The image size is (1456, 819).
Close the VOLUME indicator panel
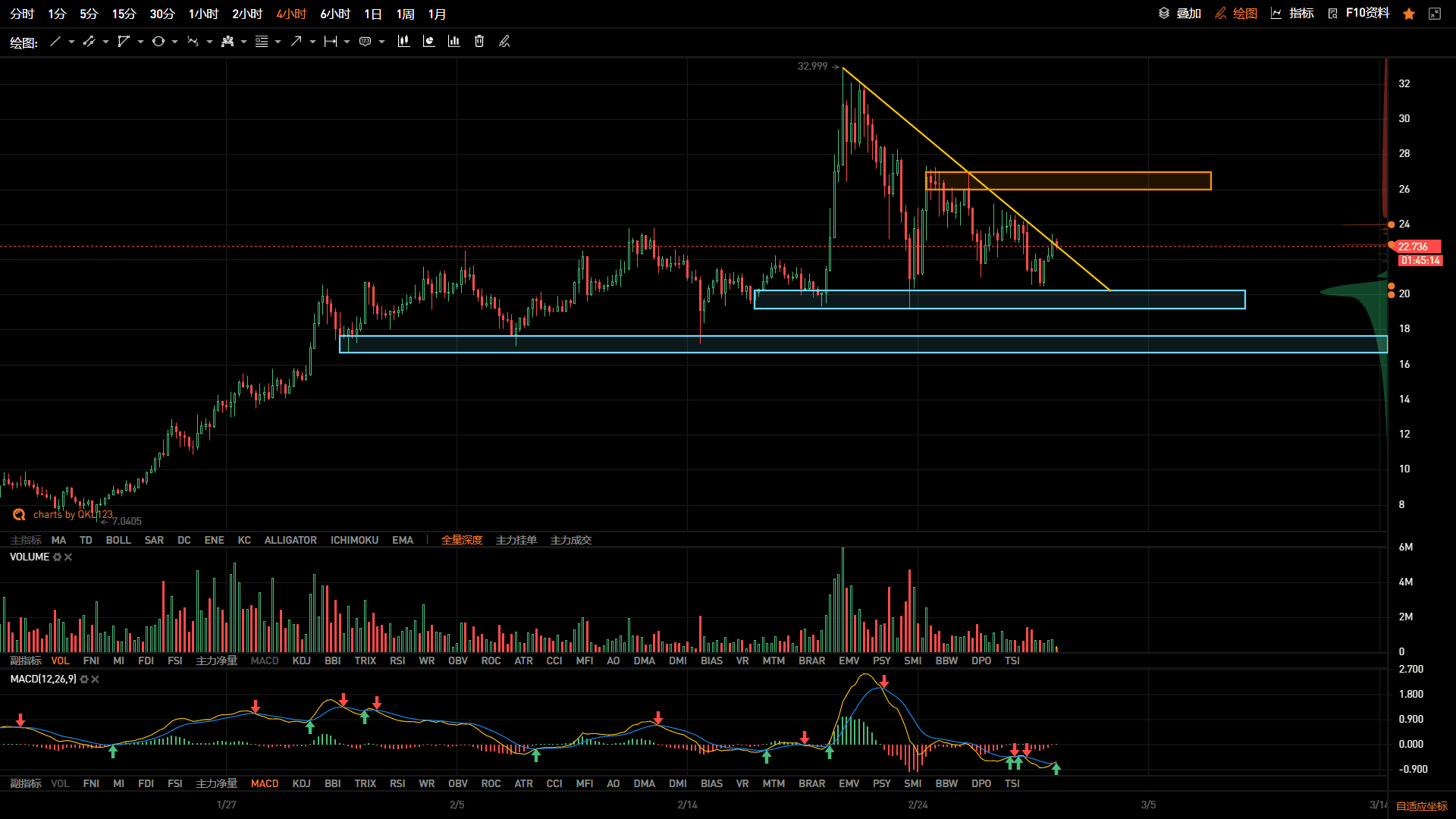point(68,557)
